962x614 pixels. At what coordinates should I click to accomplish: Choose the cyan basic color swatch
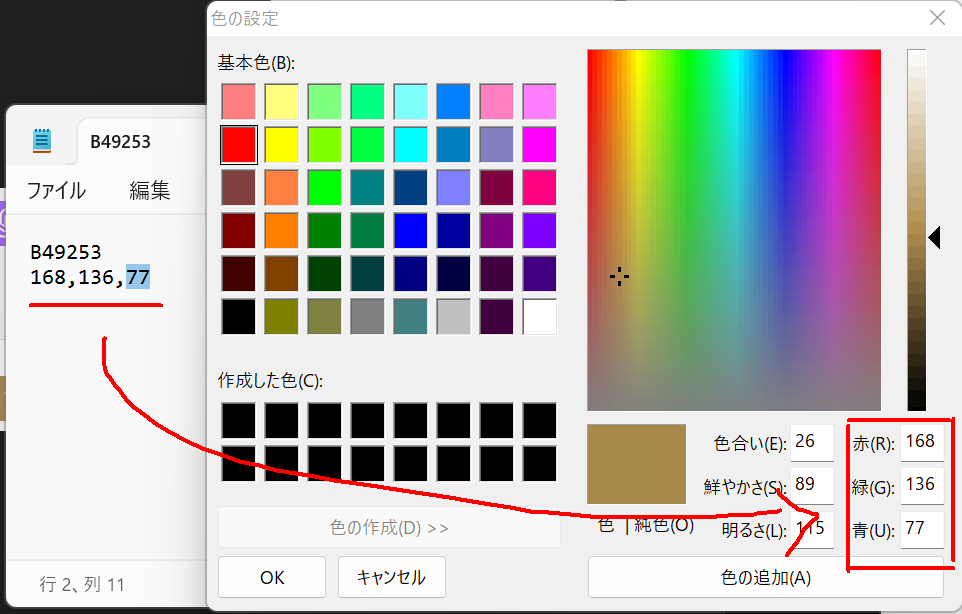click(x=410, y=145)
